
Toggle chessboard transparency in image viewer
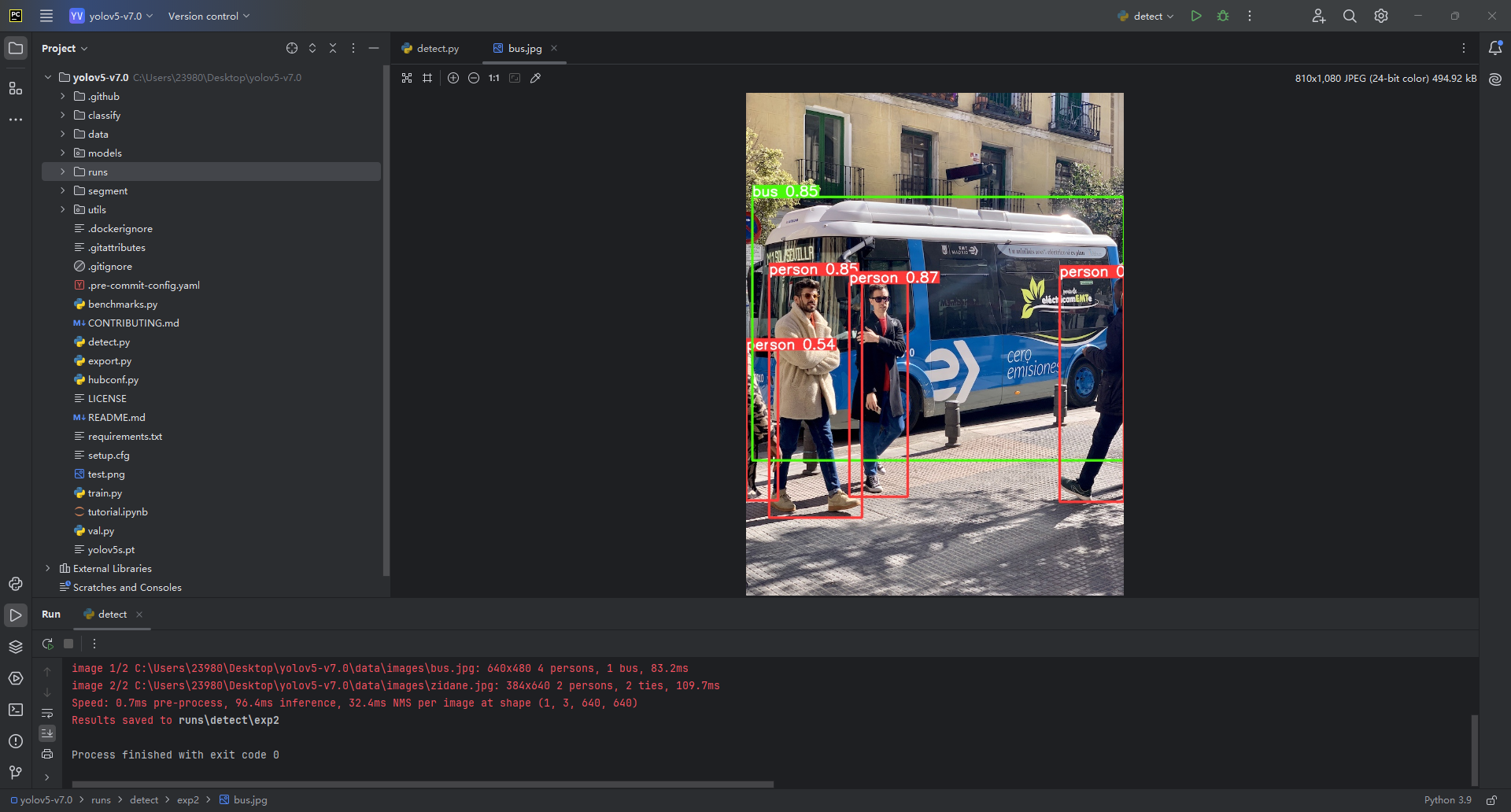click(407, 78)
